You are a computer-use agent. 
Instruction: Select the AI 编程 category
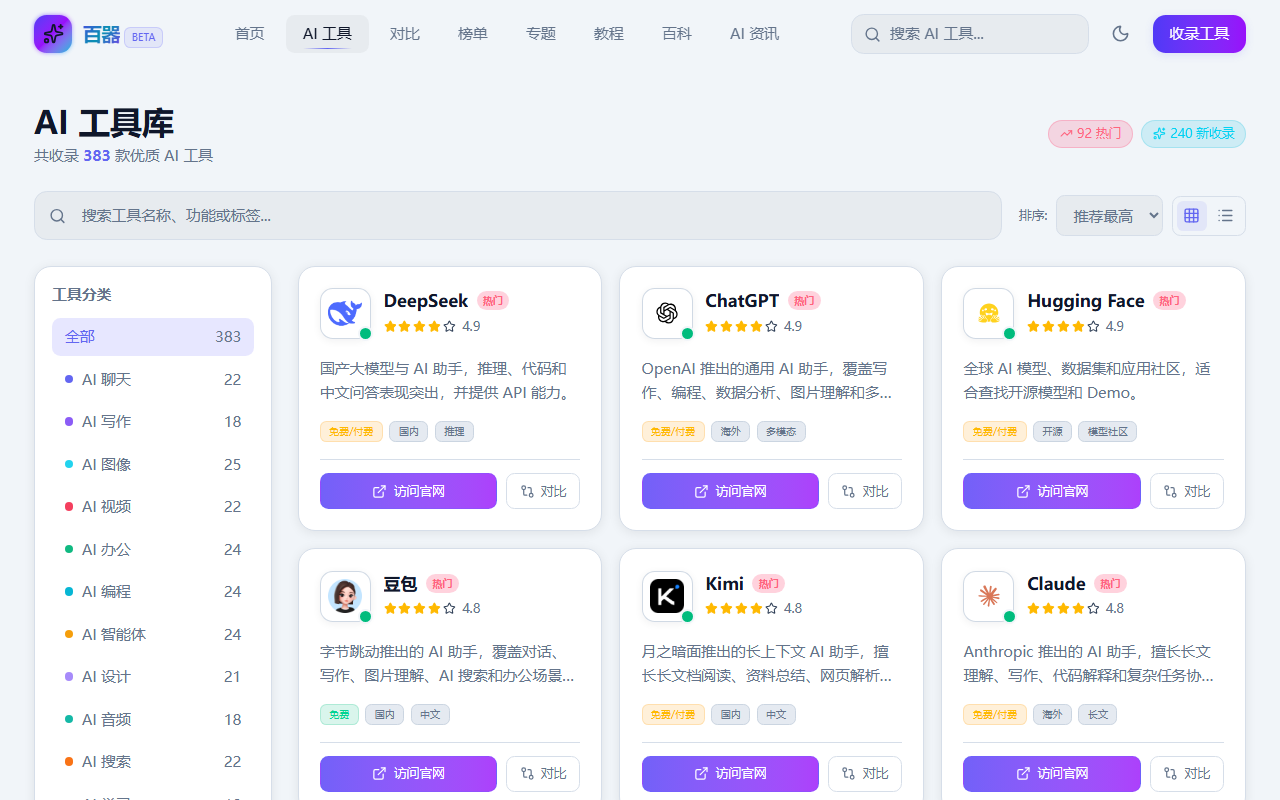tap(153, 592)
